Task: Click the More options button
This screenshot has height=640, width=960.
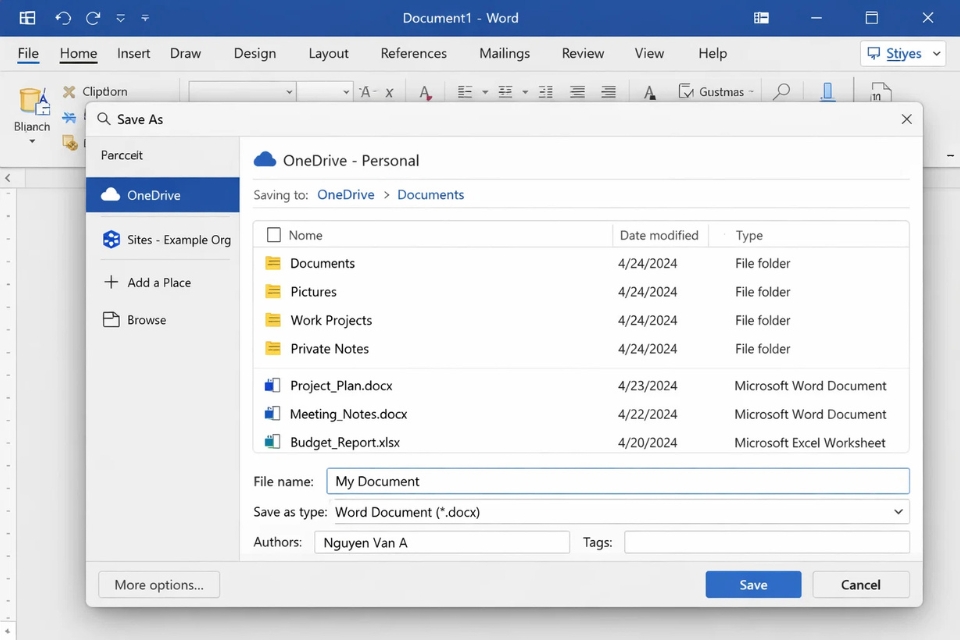Action: pos(158,584)
